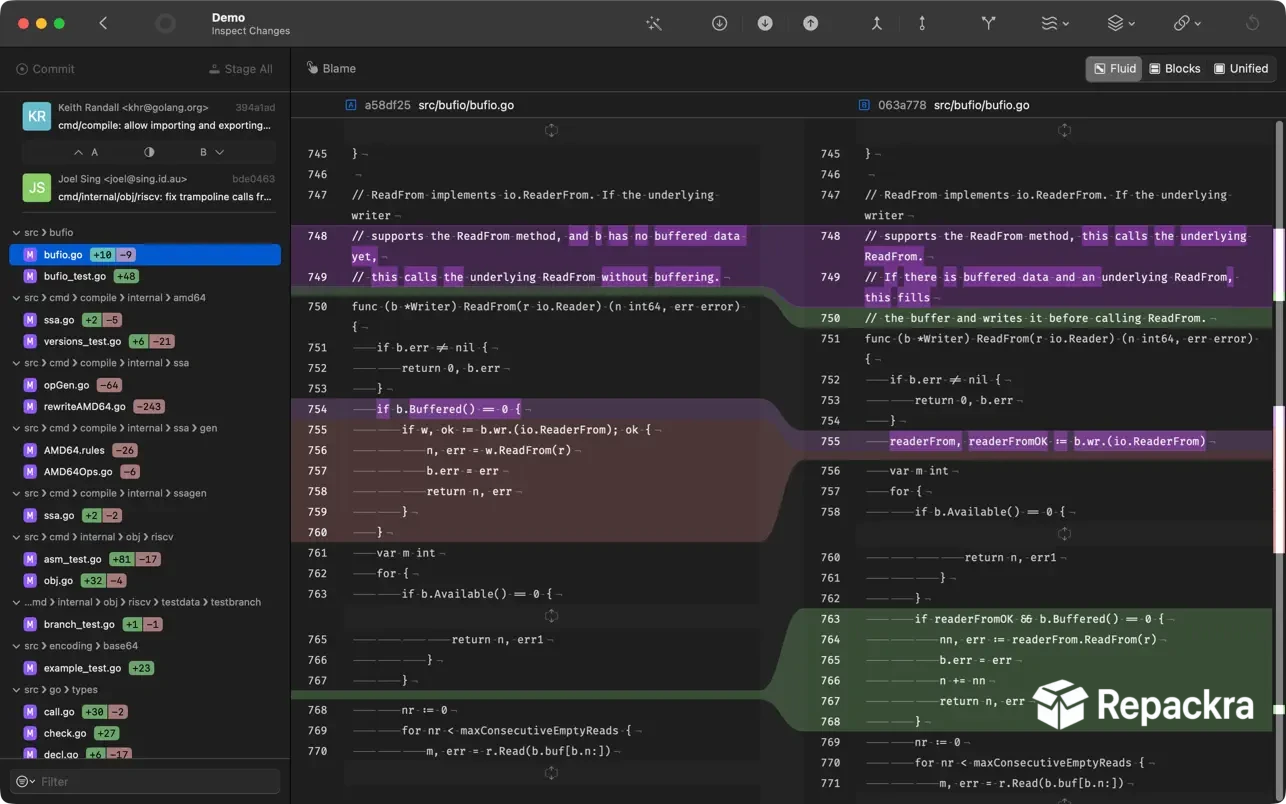Select the versions_test.go file

click(145, 341)
